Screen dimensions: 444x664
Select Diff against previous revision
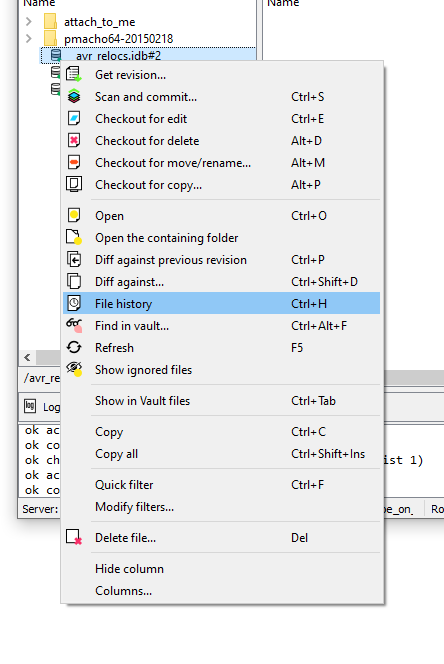click(221, 260)
